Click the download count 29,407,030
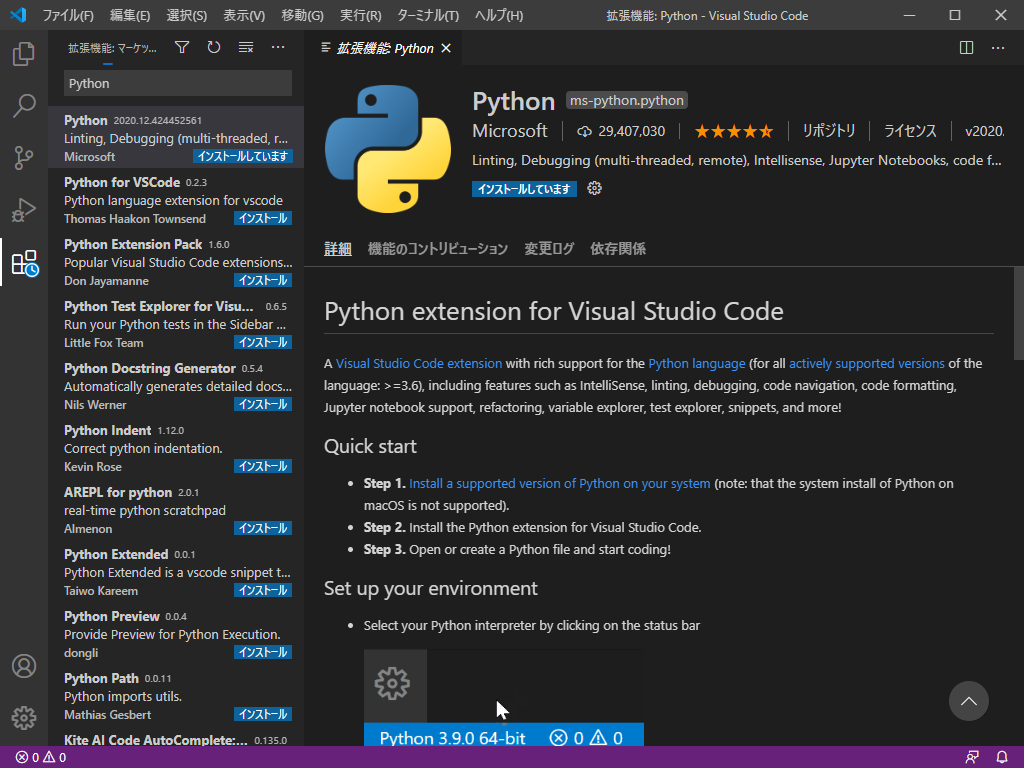1024x768 pixels. (x=621, y=131)
